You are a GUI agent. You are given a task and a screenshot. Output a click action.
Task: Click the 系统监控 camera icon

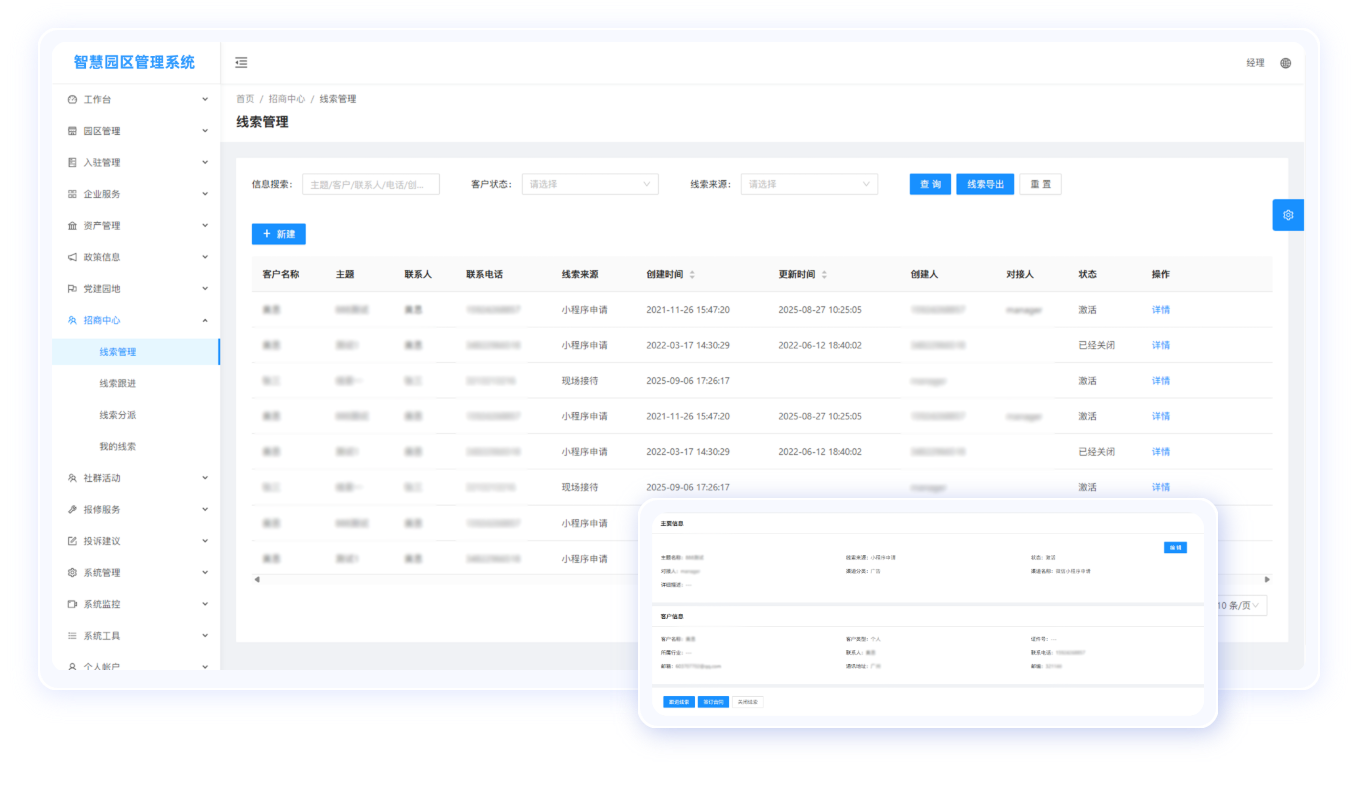(x=72, y=604)
